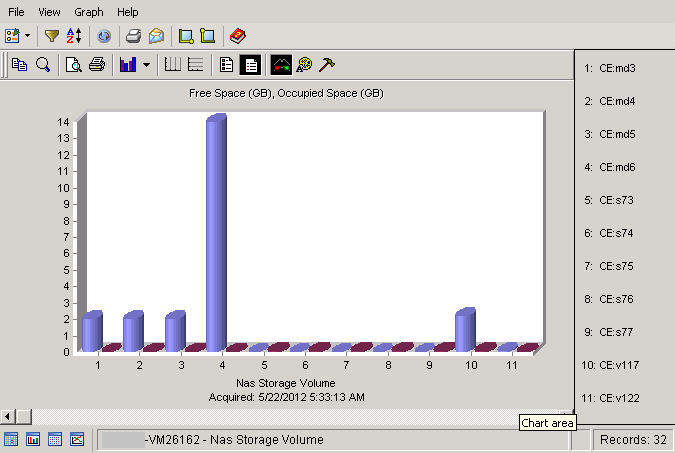This screenshot has height=453, width=675.
Task: Click the horizontal scrollbar thumb
Action: [24, 416]
